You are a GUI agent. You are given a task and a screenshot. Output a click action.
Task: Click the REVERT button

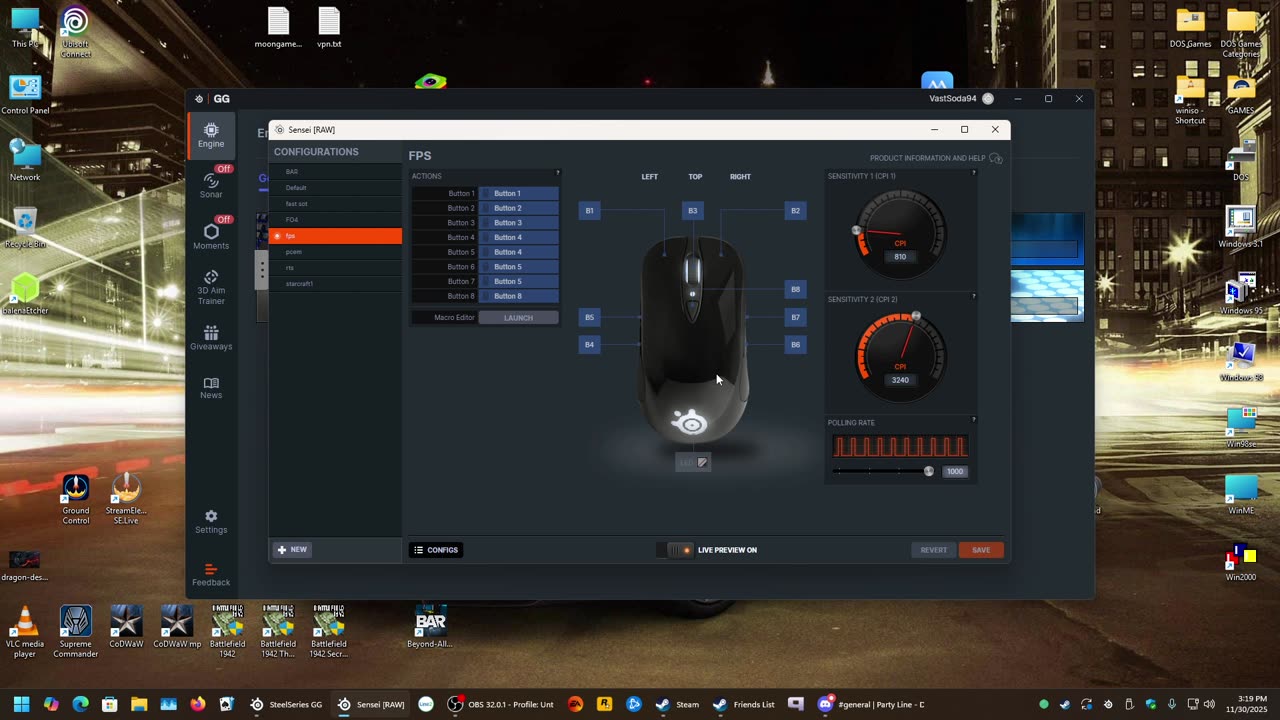[933, 550]
